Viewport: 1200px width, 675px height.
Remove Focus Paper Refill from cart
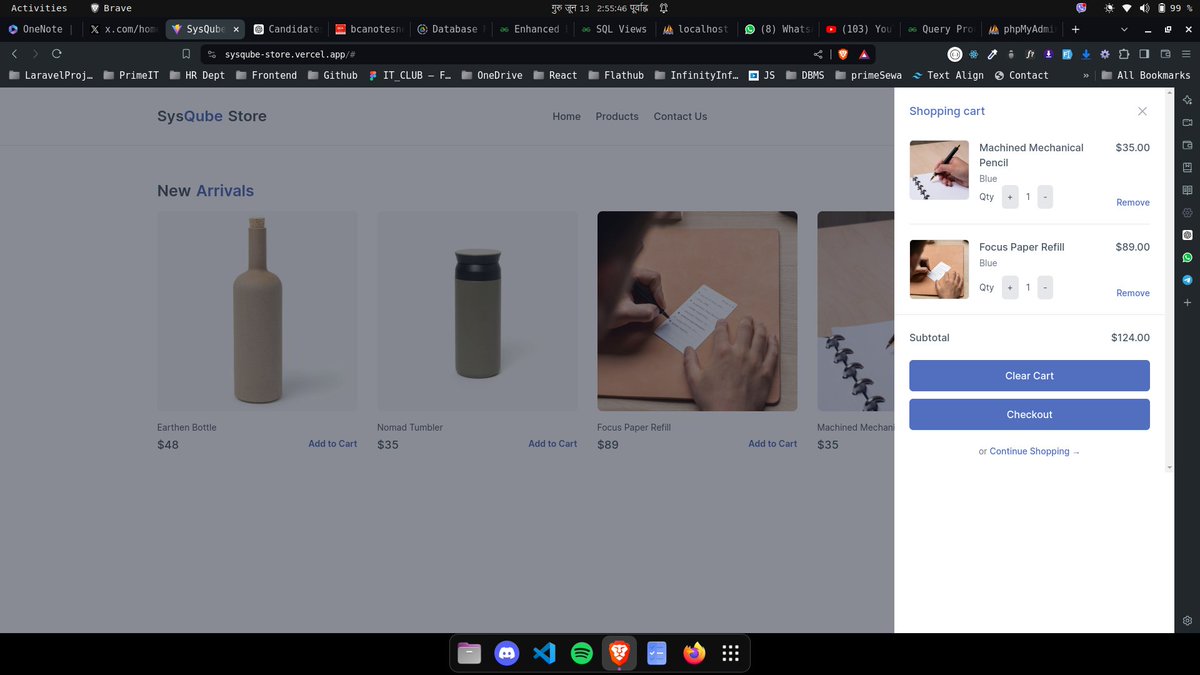(x=1133, y=293)
